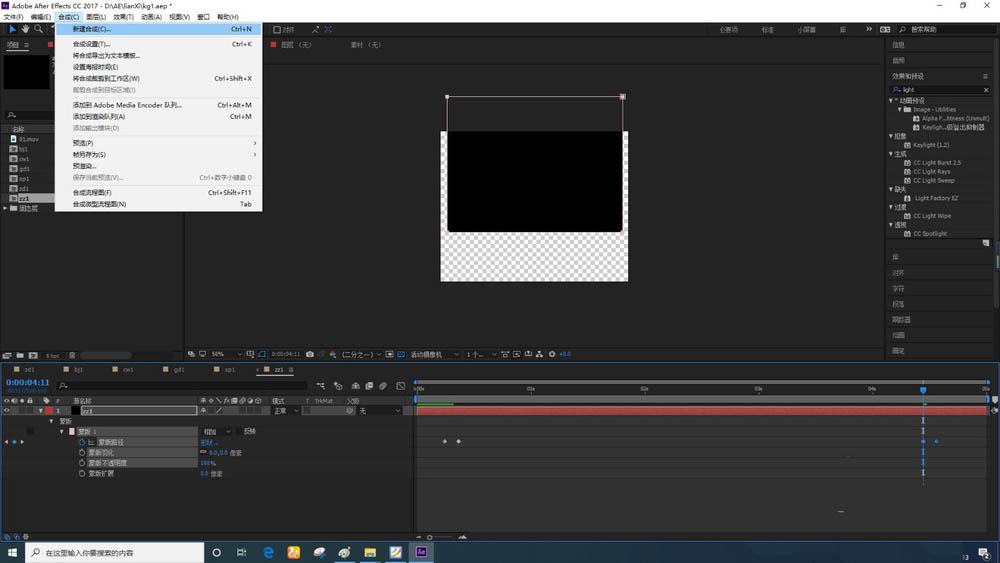Viewport: 1000px width, 563px height.
Task: Click the Edge browser icon in the taskbar
Action: [x=269, y=551]
